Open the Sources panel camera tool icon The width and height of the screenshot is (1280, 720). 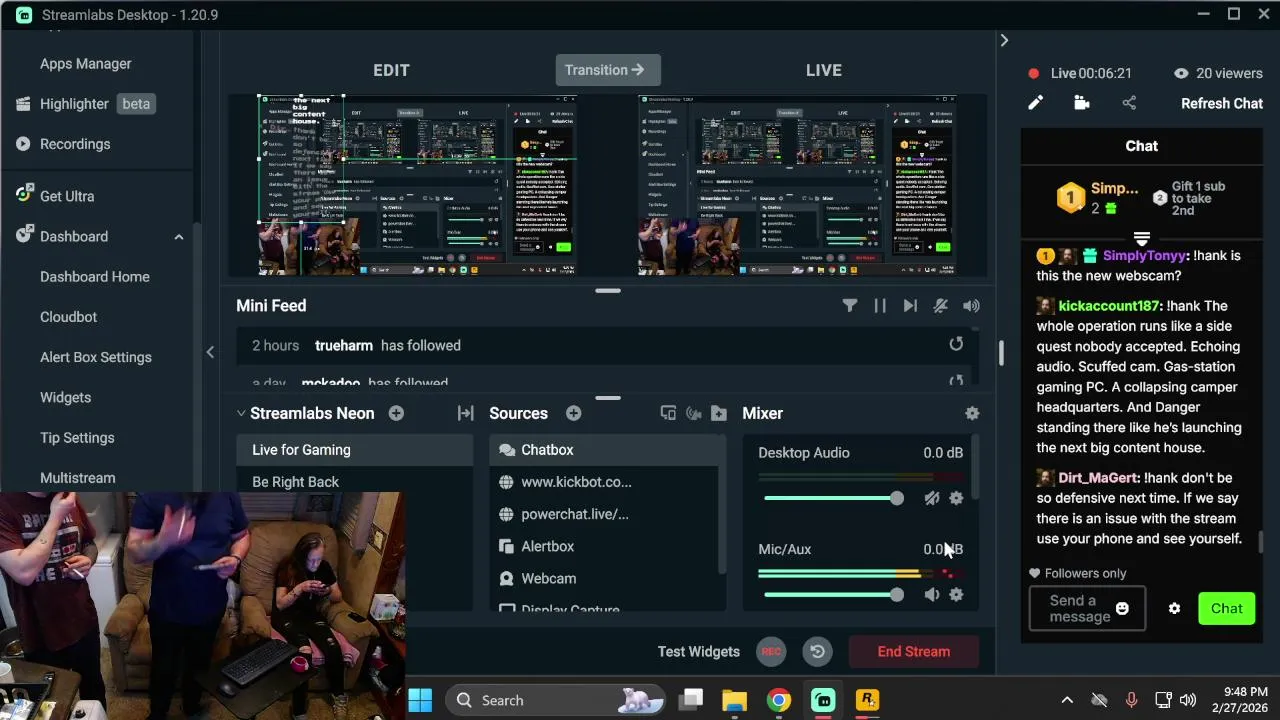tap(693, 413)
